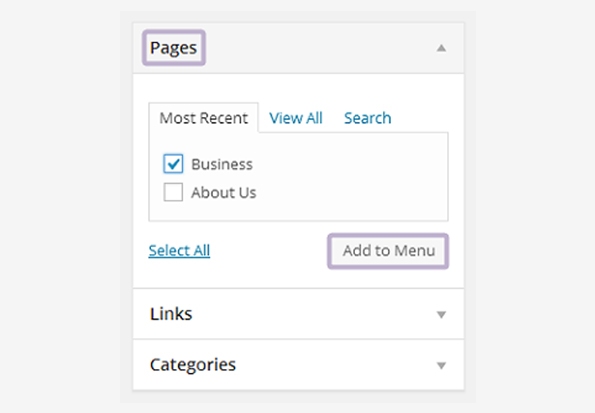Toggle About Us by clicking its text label

point(224,192)
